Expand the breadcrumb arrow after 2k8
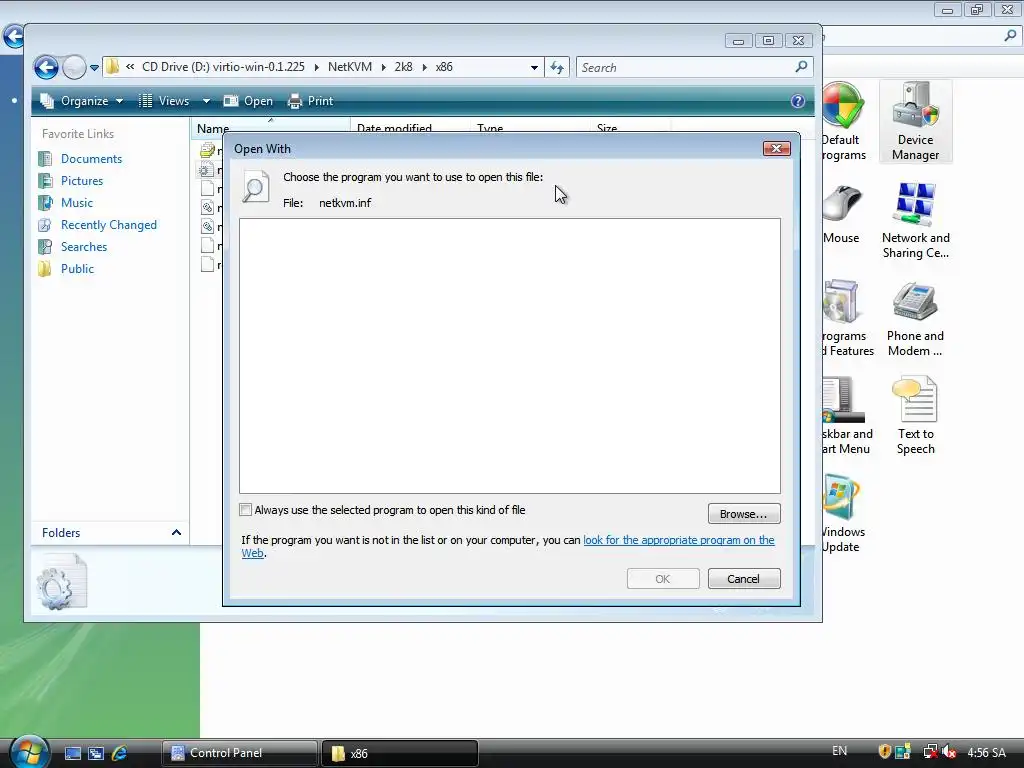The width and height of the screenshot is (1024, 768). (x=425, y=67)
